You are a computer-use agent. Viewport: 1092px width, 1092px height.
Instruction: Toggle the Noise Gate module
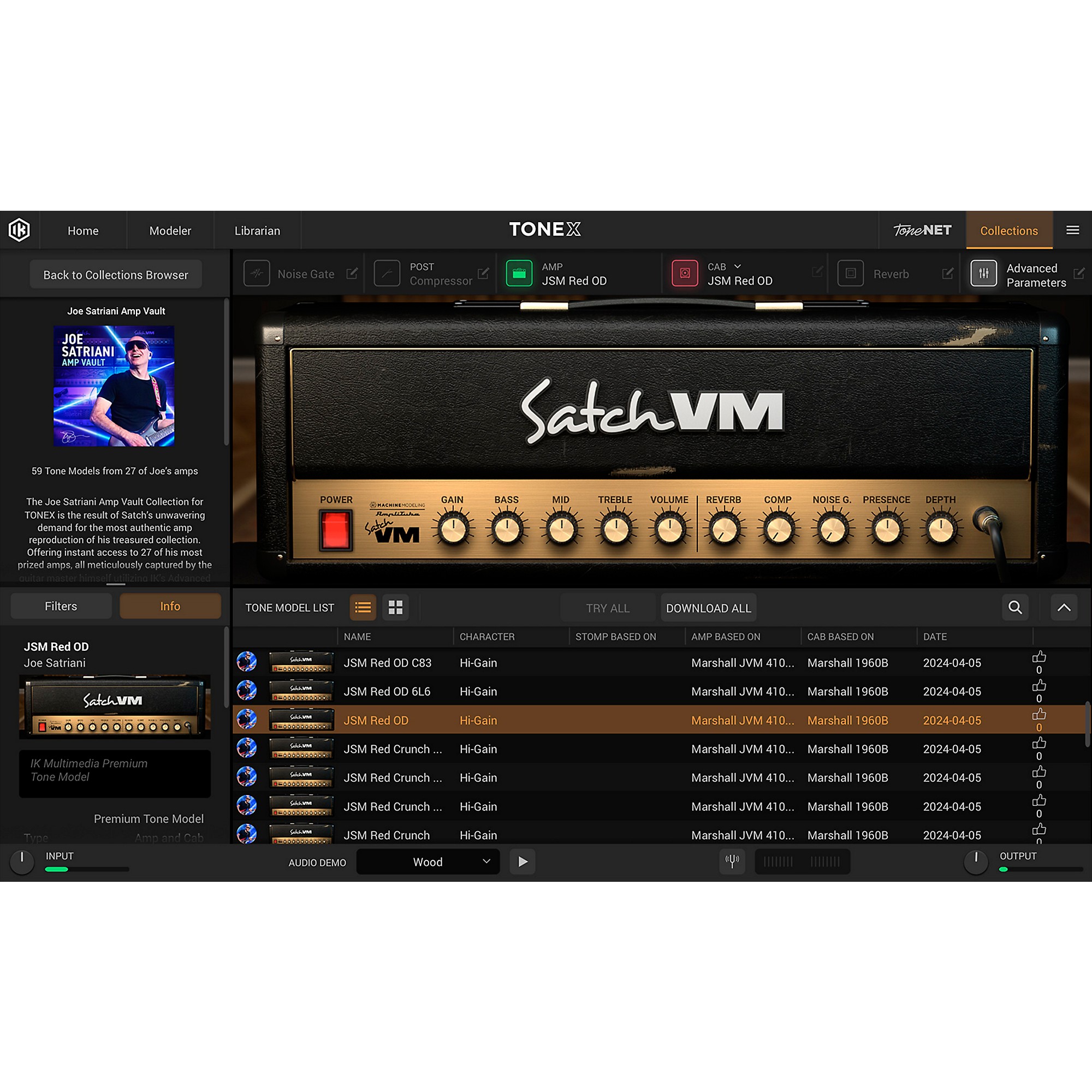257,274
